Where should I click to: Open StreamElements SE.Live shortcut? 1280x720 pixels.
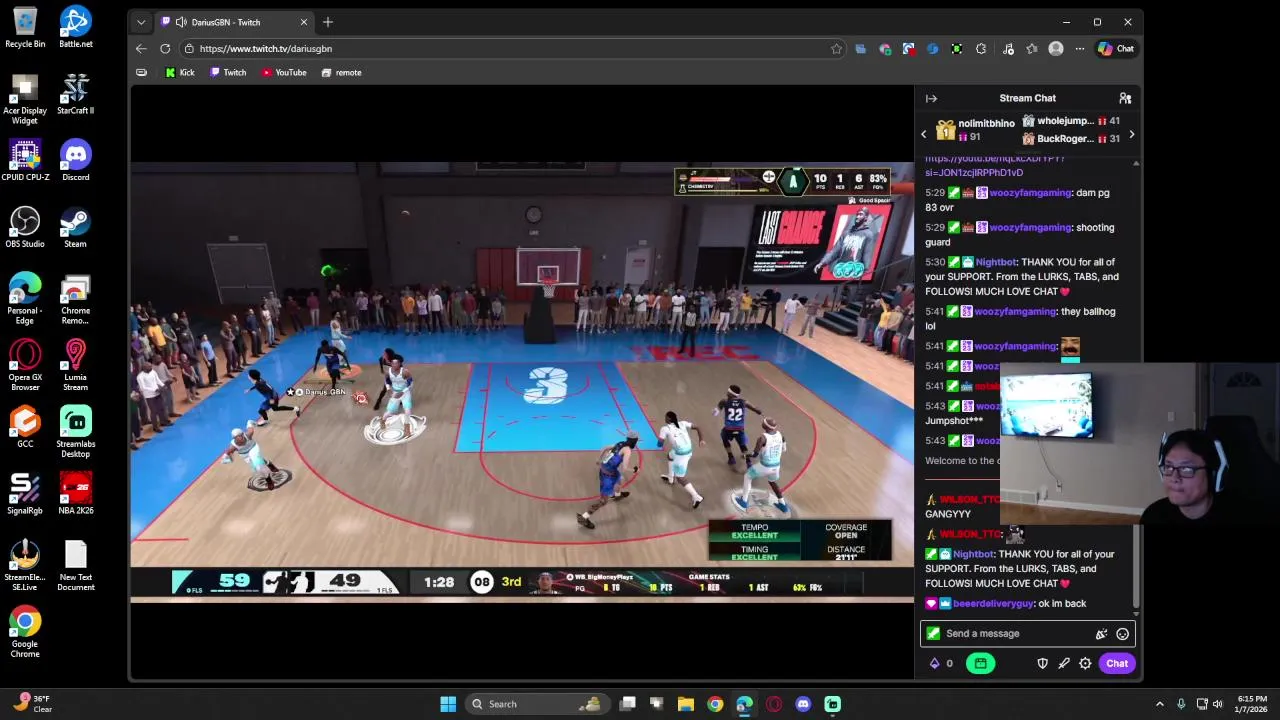pos(25,565)
